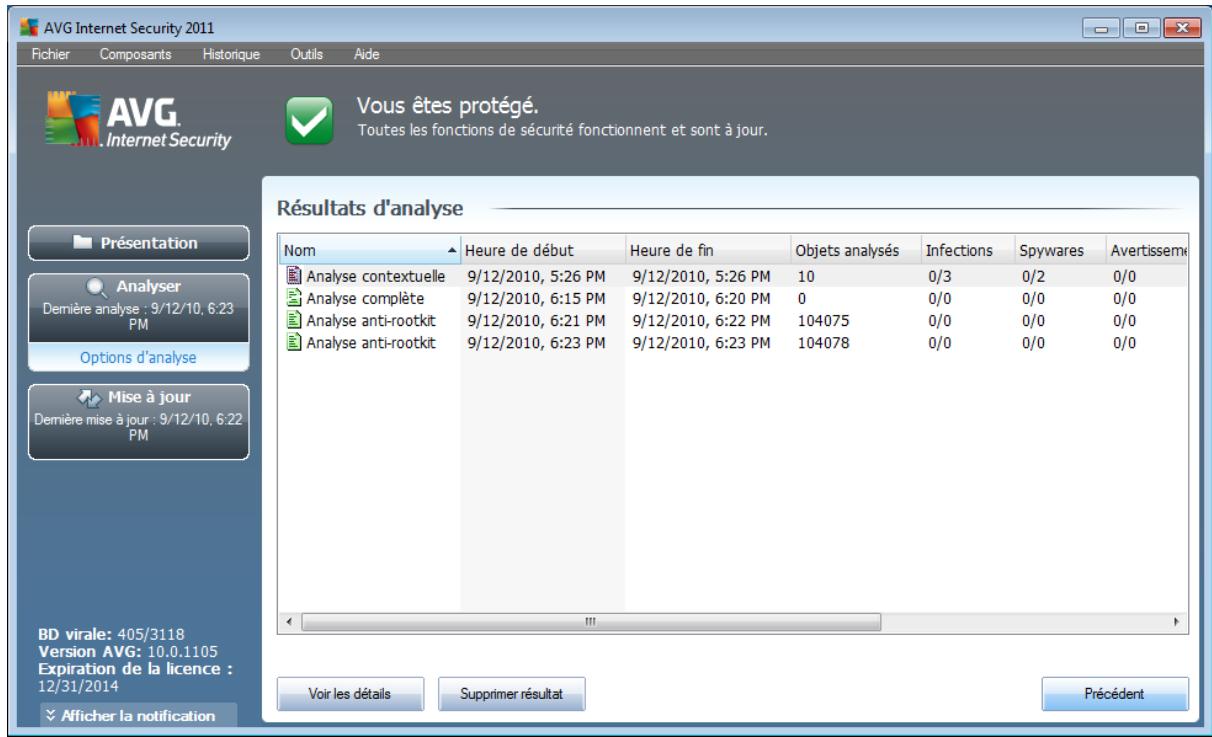Click the Analyse contextuelle row icon
This screenshot has height=737, width=1212.
point(294,277)
